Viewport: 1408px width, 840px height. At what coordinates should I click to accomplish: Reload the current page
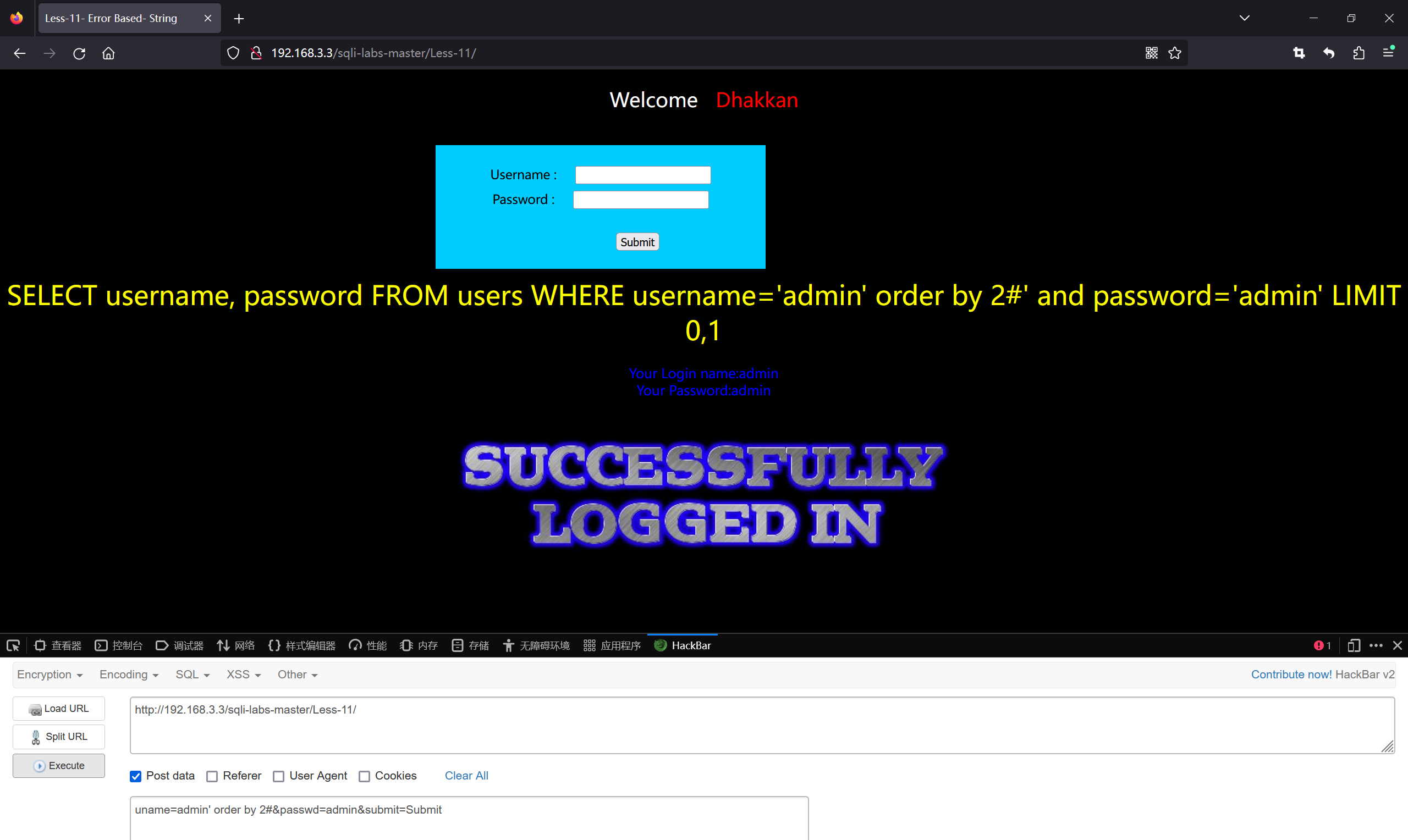click(x=79, y=53)
